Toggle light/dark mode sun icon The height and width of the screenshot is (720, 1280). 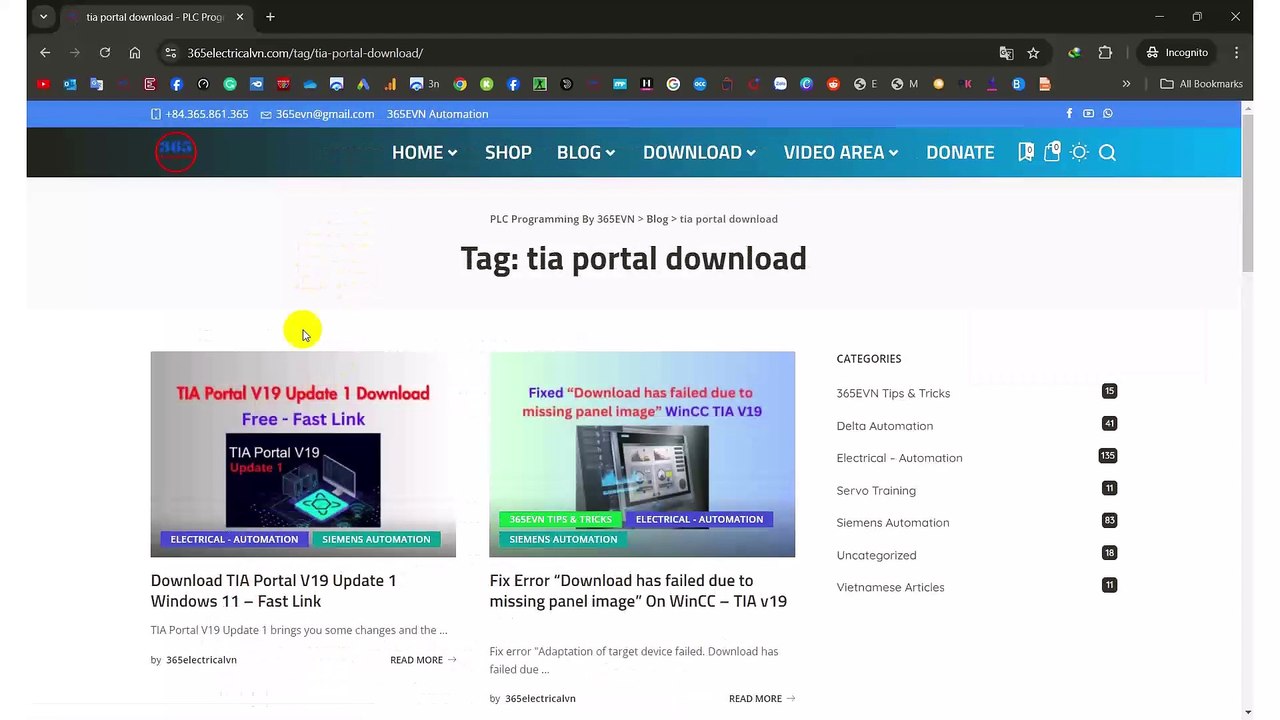coord(1079,152)
